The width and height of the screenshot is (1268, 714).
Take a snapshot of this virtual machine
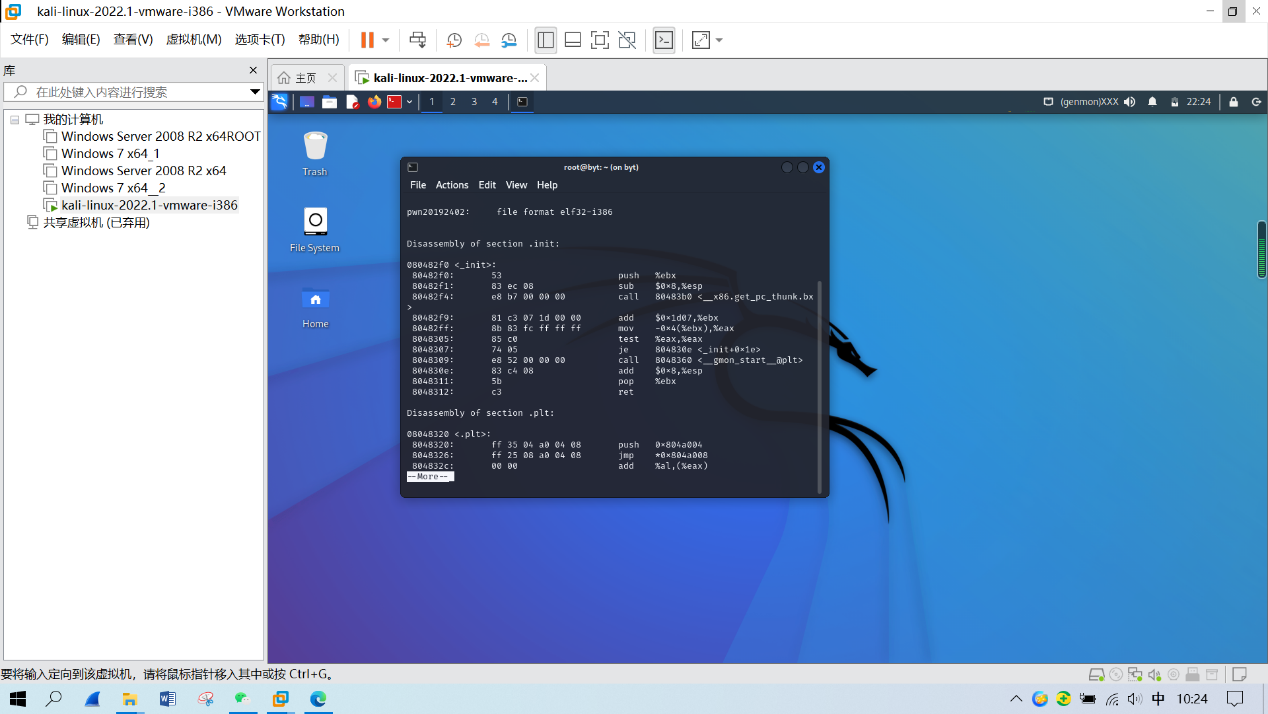tap(454, 40)
